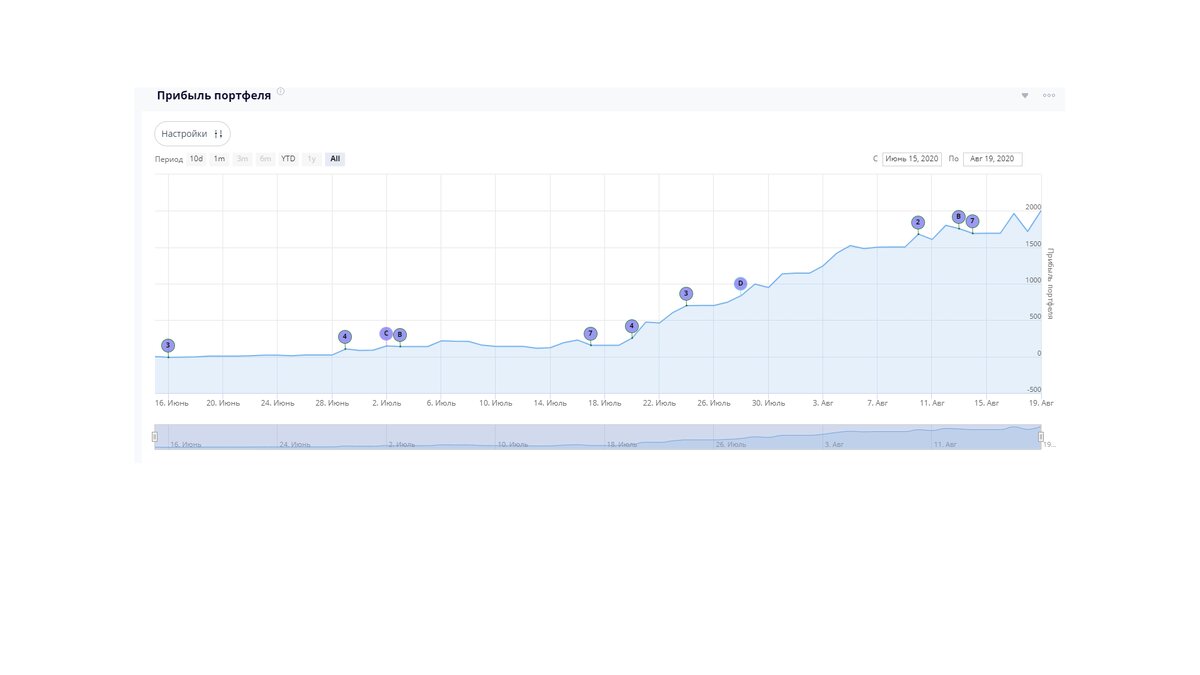The width and height of the screenshot is (1200, 675).
Task: Edit start date field Июнь 15, 2020
Action: (x=912, y=159)
